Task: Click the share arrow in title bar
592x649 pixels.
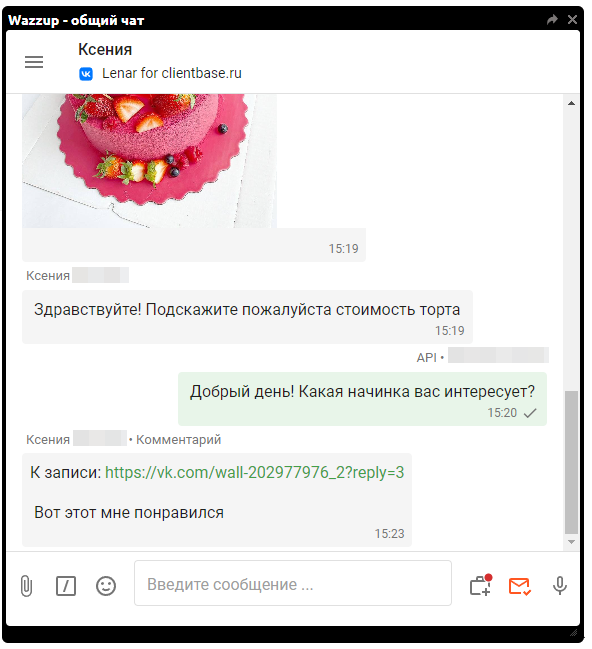Action: point(552,19)
